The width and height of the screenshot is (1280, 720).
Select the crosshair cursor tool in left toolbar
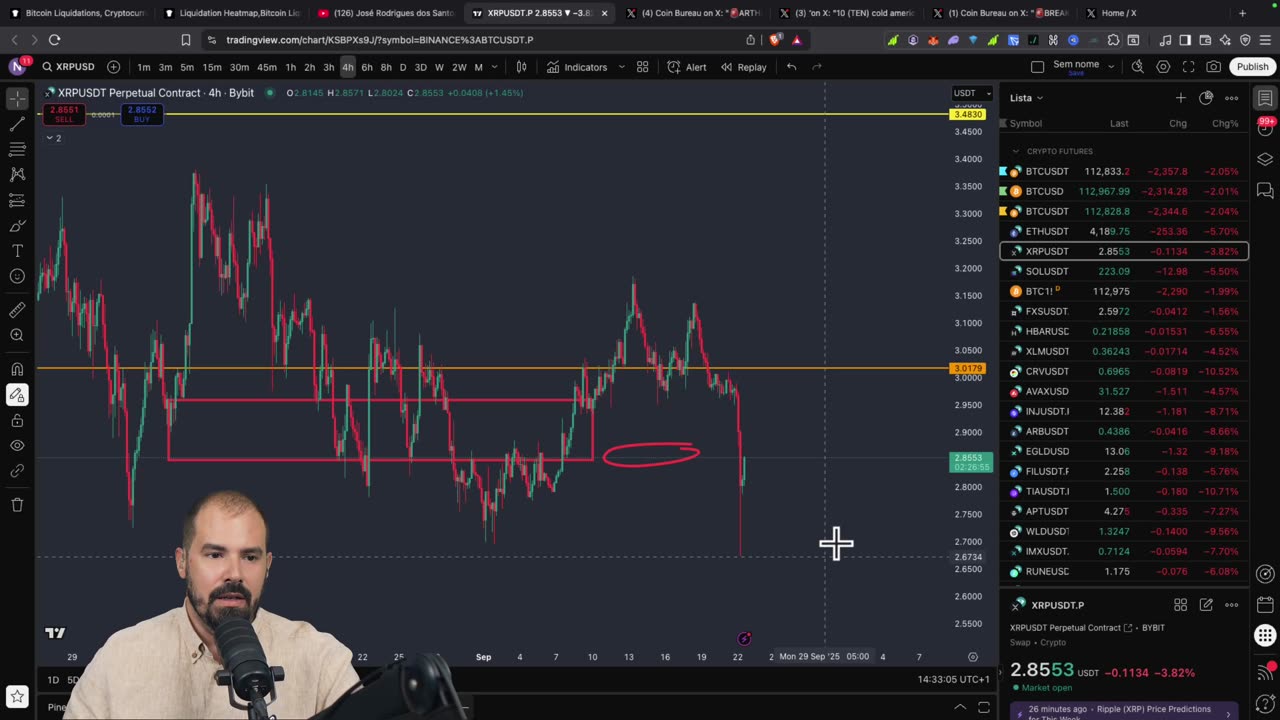pos(17,99)
